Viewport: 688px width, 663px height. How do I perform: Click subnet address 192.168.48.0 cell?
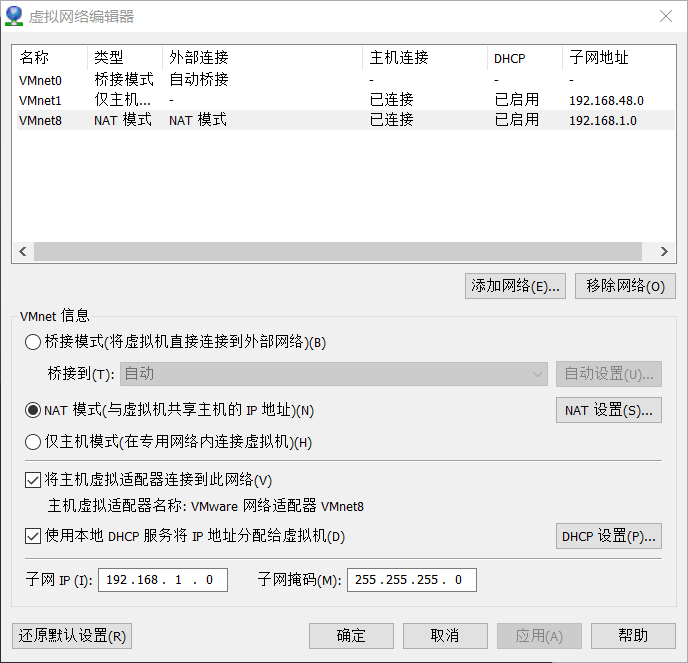click(x=606, y=100)
